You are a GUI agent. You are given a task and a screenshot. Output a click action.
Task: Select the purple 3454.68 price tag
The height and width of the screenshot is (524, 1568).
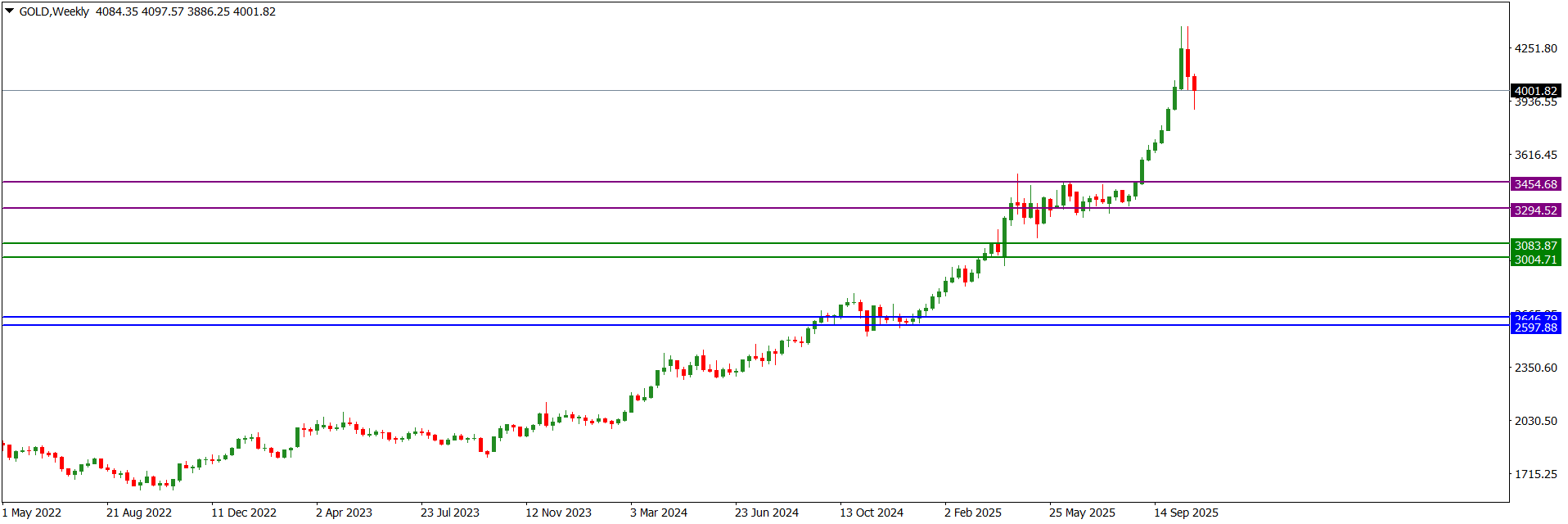(1535, 184)
